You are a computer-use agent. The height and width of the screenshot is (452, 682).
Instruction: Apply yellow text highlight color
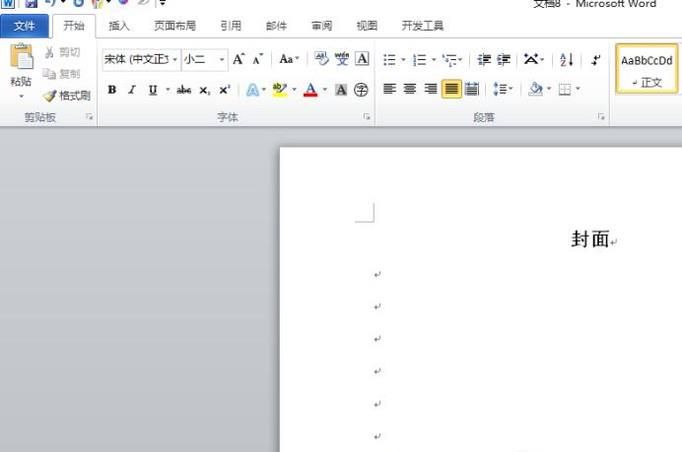pos(280,90)
